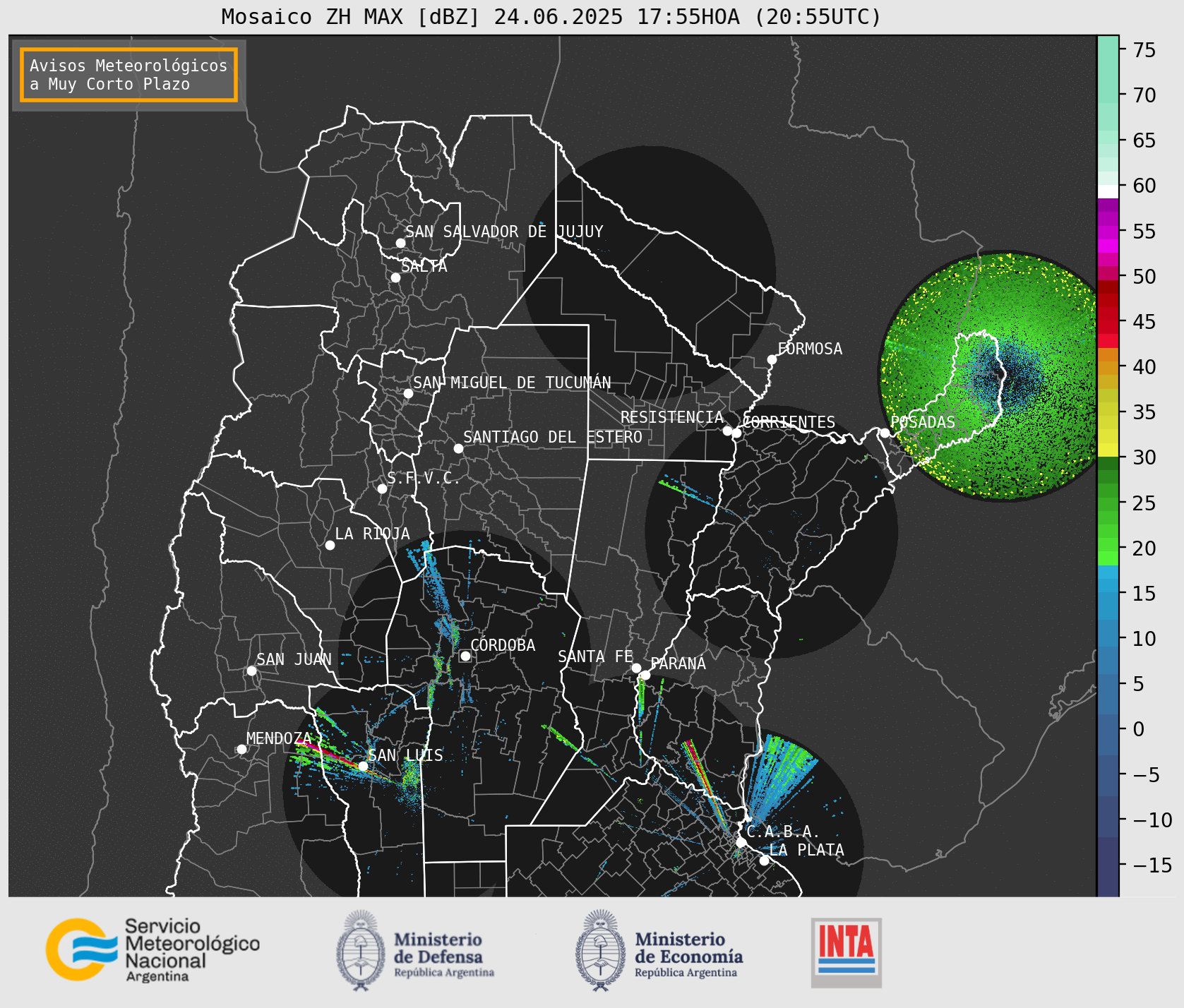
Task: Click the red 45 dBZ colorbar band
Action: (1108, 322)
